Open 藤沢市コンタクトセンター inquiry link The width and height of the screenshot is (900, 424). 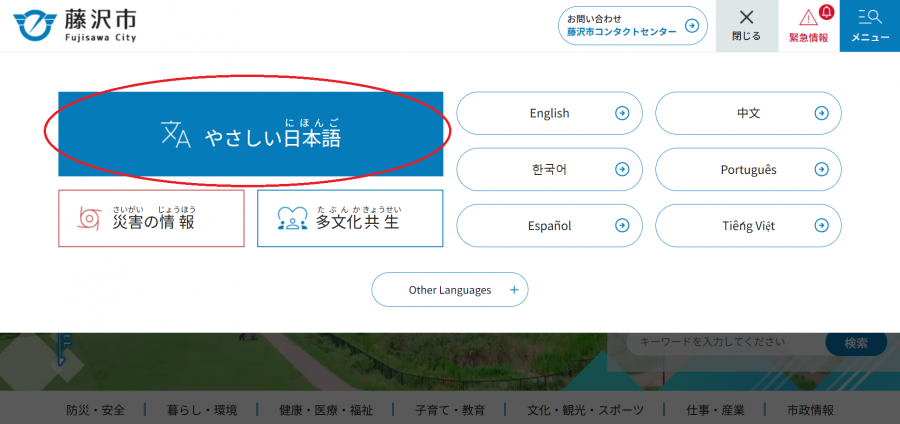point(633,26)
